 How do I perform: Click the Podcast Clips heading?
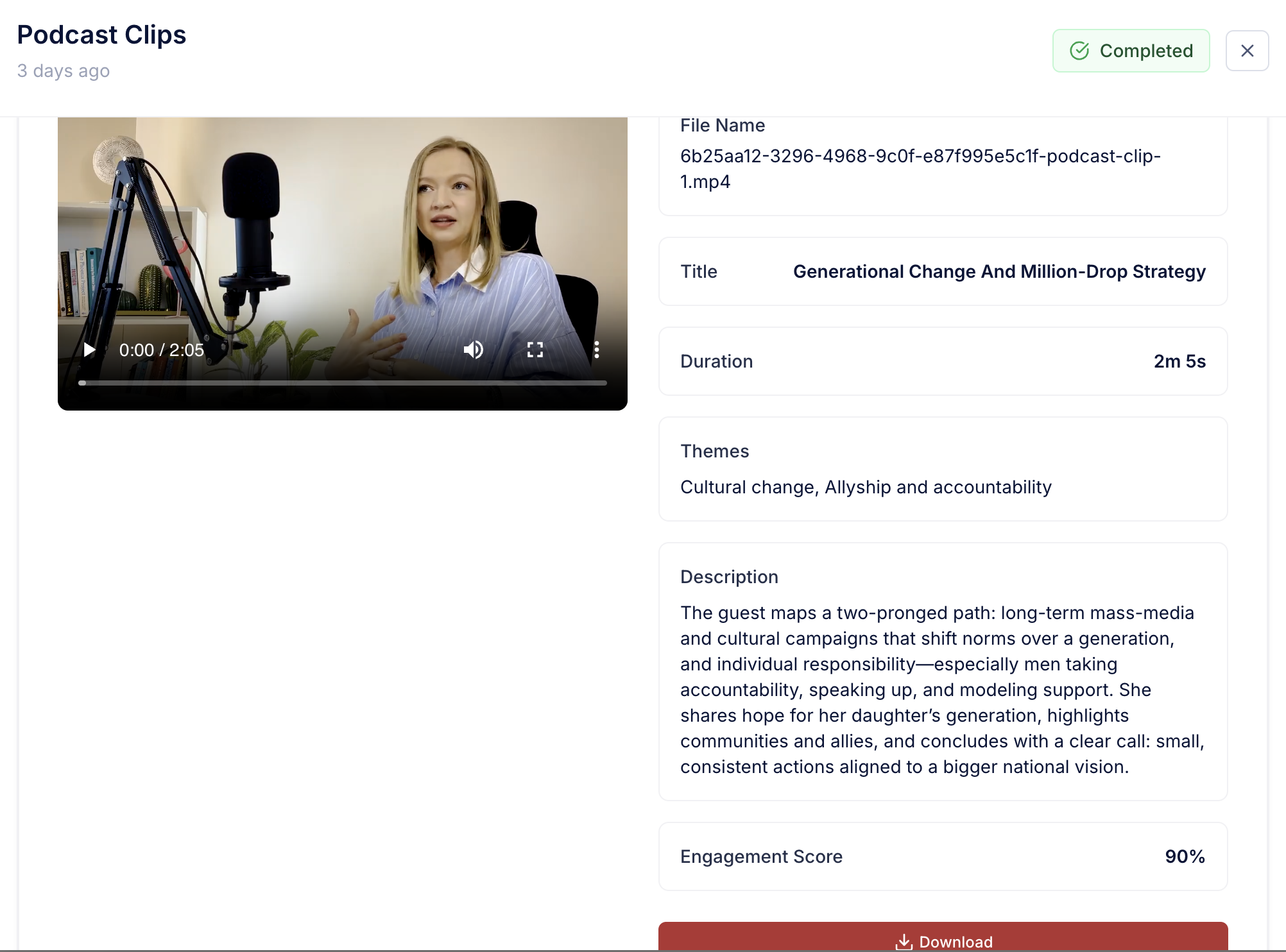101,35
